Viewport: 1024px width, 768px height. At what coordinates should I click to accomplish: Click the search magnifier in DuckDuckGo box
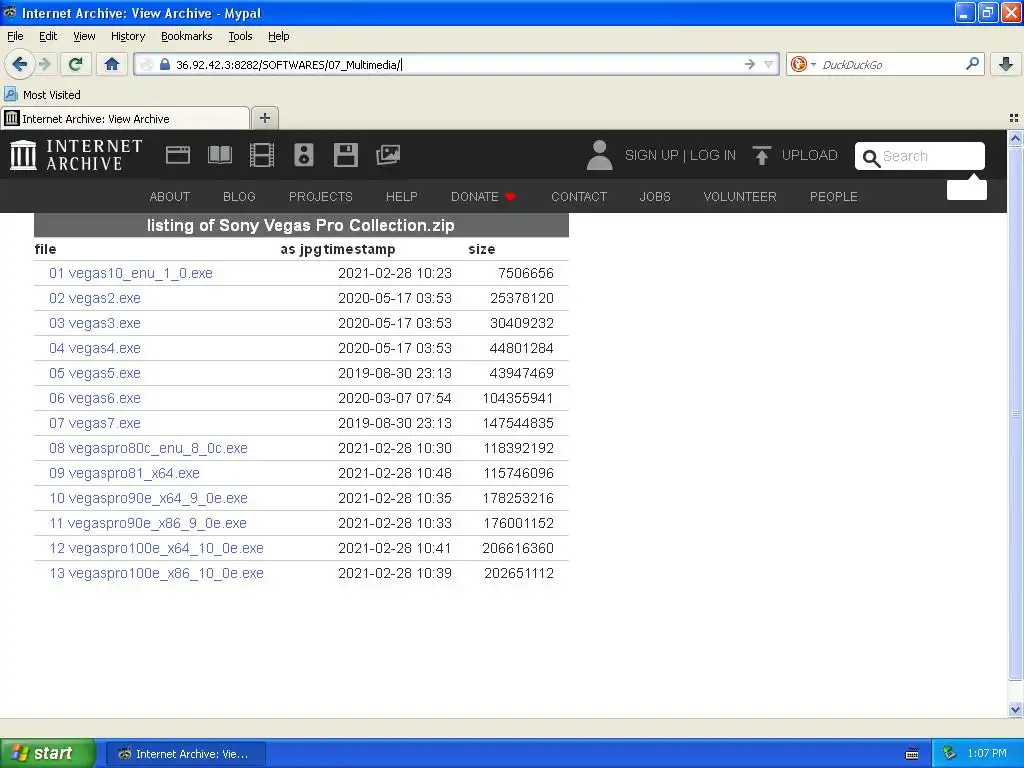(972, 63)
